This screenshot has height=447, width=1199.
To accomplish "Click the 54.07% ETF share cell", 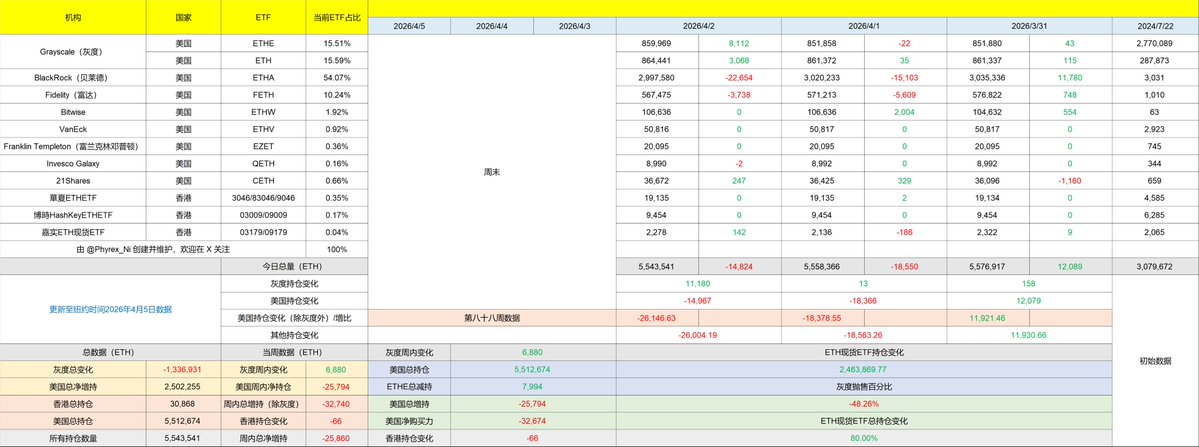I will point(337,77).
